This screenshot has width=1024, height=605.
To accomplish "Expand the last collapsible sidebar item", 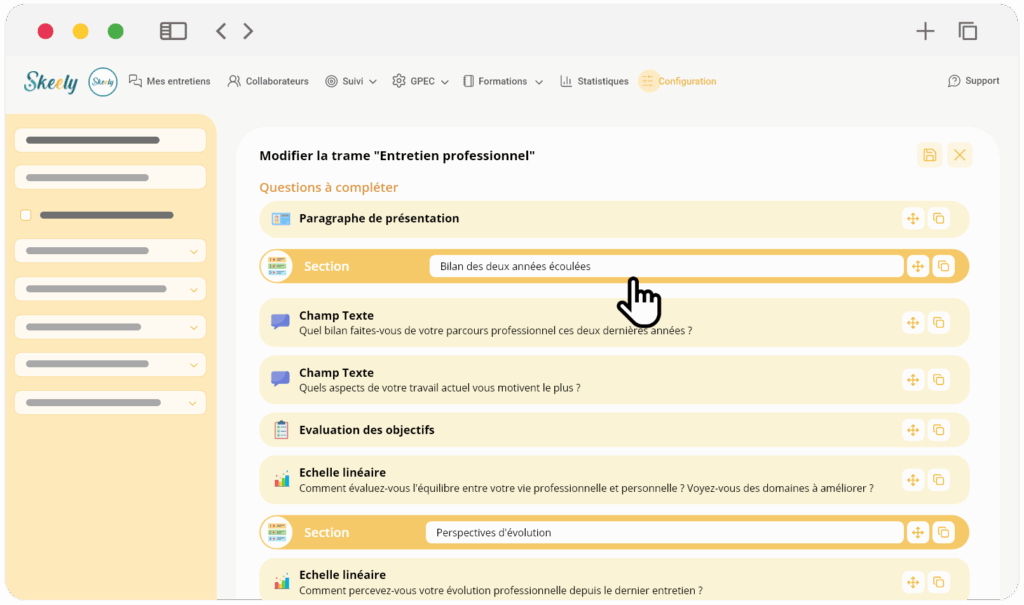I will [110, 402].
